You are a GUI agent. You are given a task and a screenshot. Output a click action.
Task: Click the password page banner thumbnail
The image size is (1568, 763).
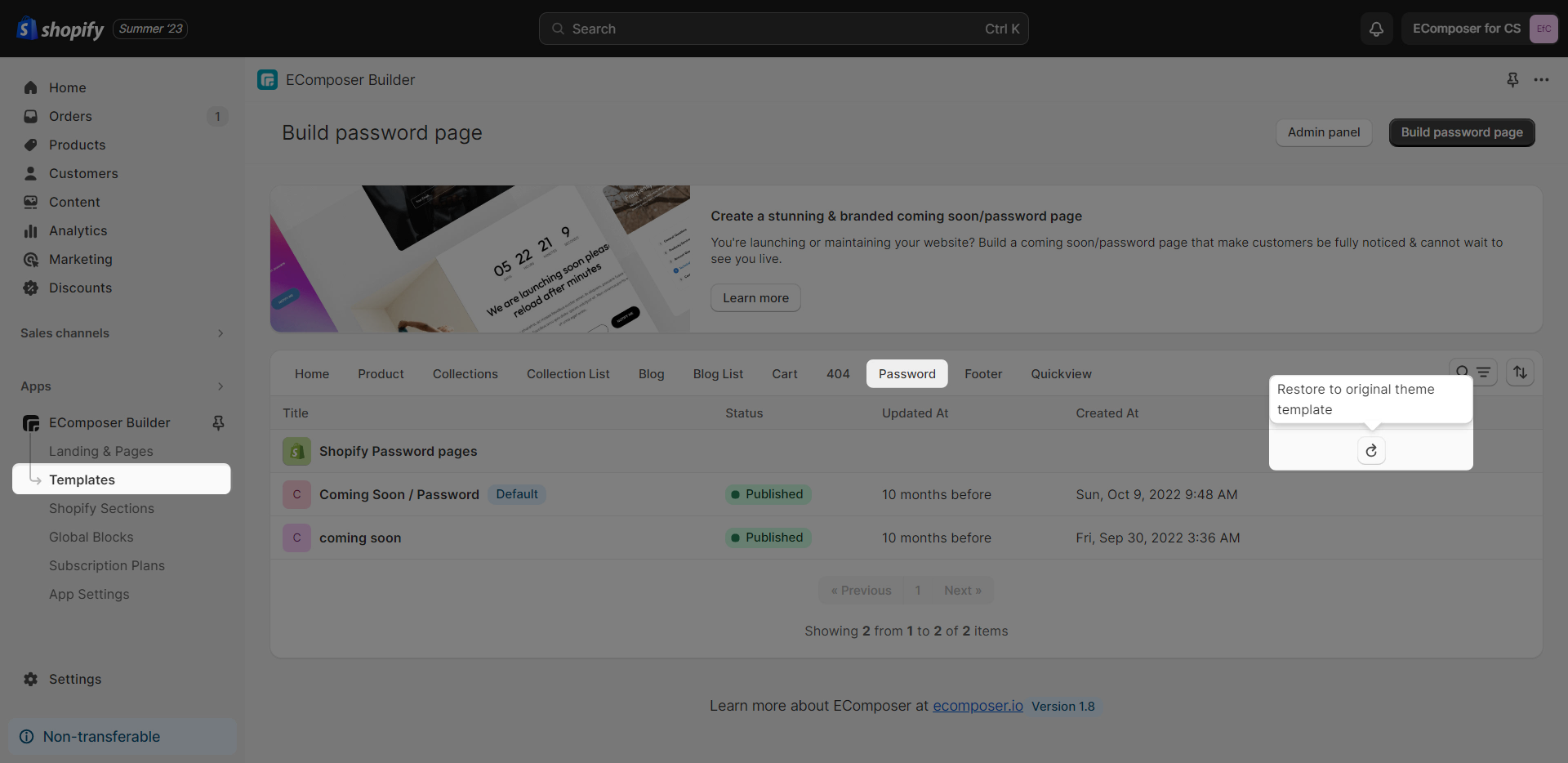pos(480,259)
